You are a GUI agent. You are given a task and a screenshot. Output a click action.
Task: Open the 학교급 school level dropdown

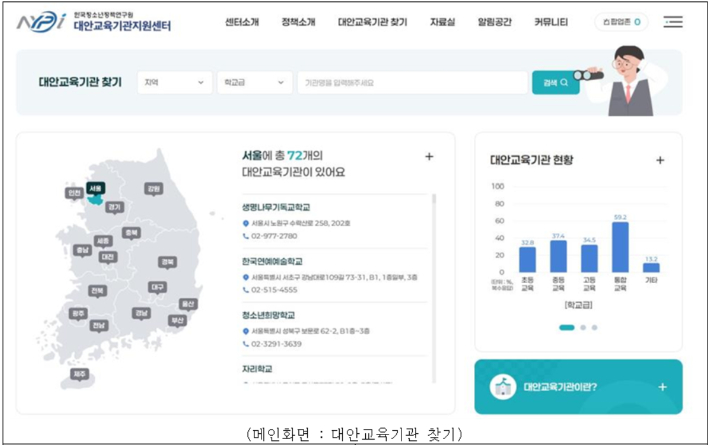254,82
